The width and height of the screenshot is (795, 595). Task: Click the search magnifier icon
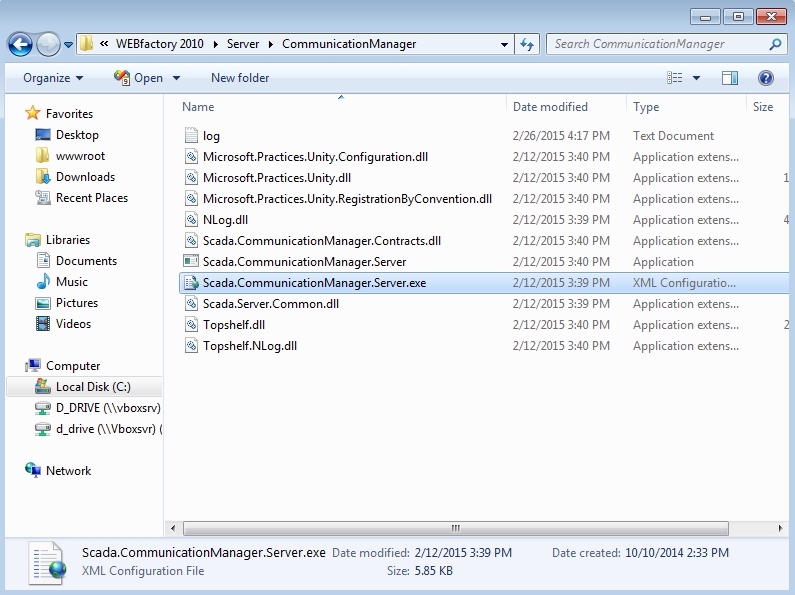pyautogui.click(x=775, y=44)
